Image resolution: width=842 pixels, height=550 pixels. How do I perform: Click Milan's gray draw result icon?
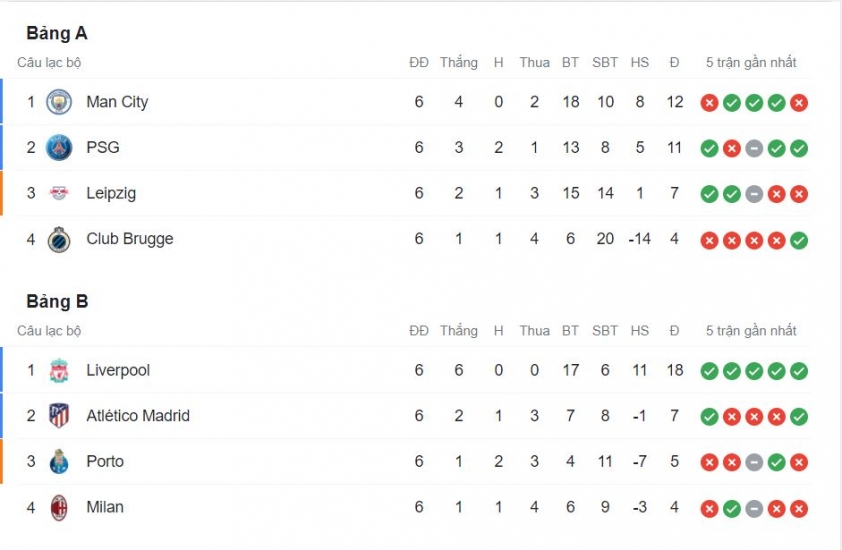754,509
